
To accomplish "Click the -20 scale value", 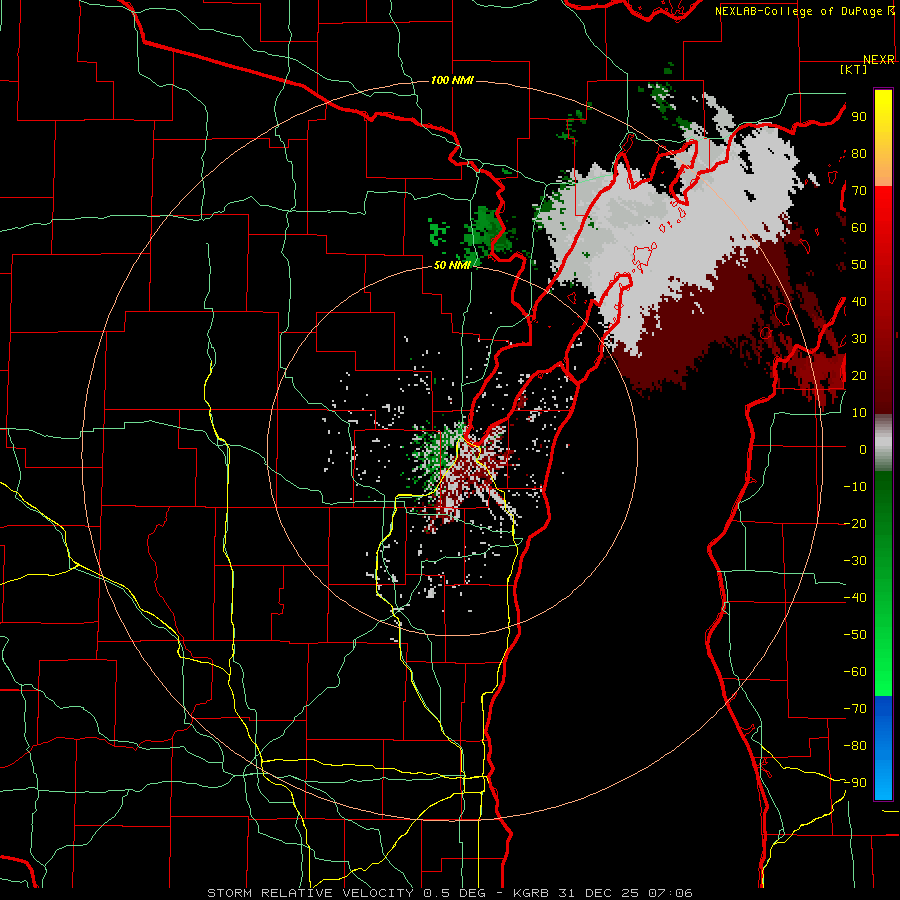I will click(x=855, y=523).
